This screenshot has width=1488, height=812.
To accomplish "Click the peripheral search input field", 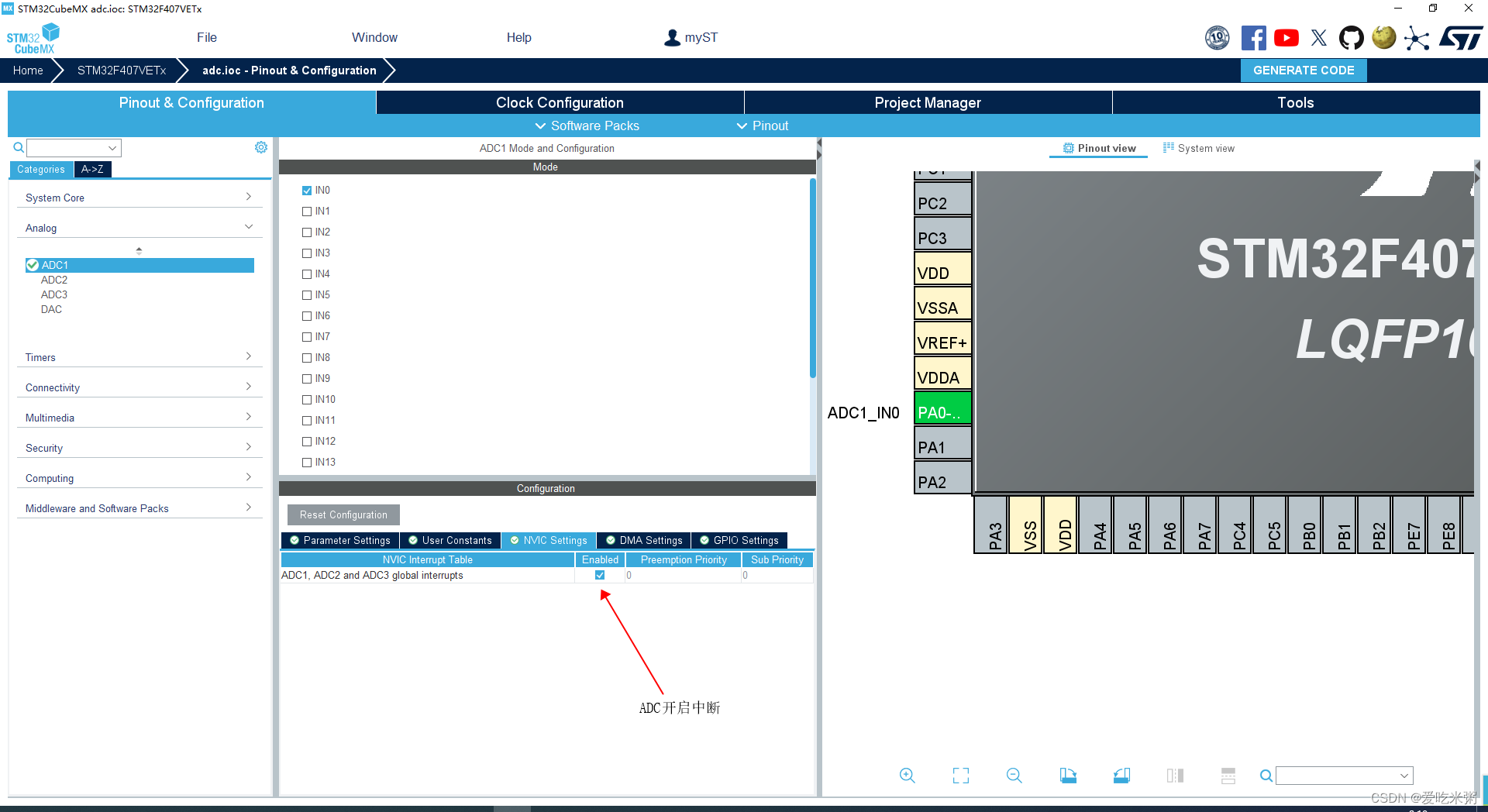I will tap(74, 147).
